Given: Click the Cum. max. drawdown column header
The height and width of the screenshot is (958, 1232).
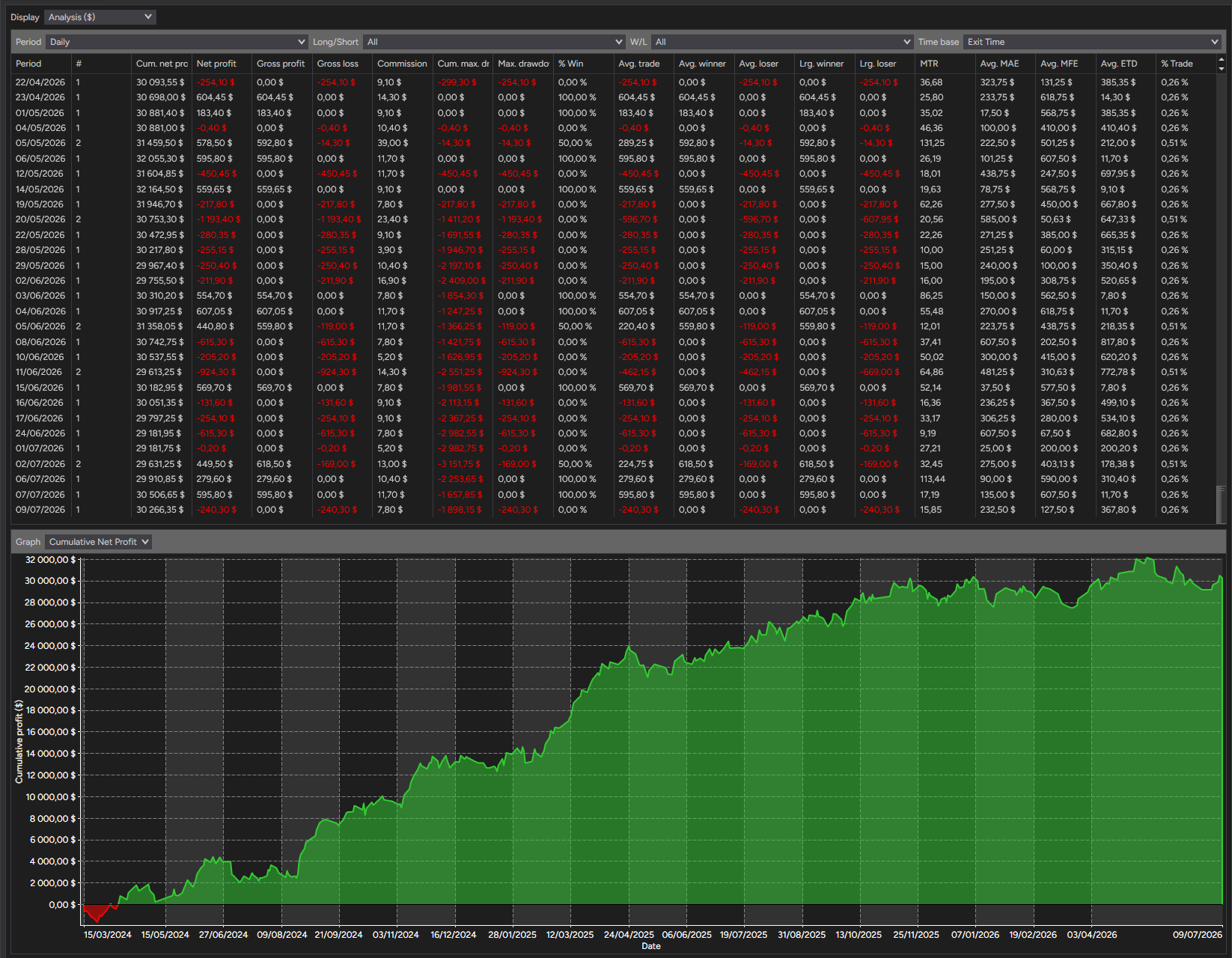Looking at the screenshot, I should pos(463,64).
